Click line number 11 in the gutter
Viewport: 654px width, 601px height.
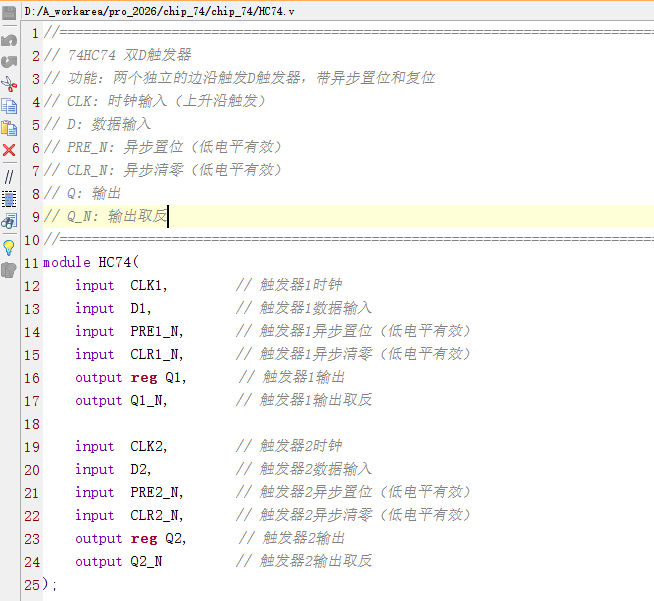31,263
